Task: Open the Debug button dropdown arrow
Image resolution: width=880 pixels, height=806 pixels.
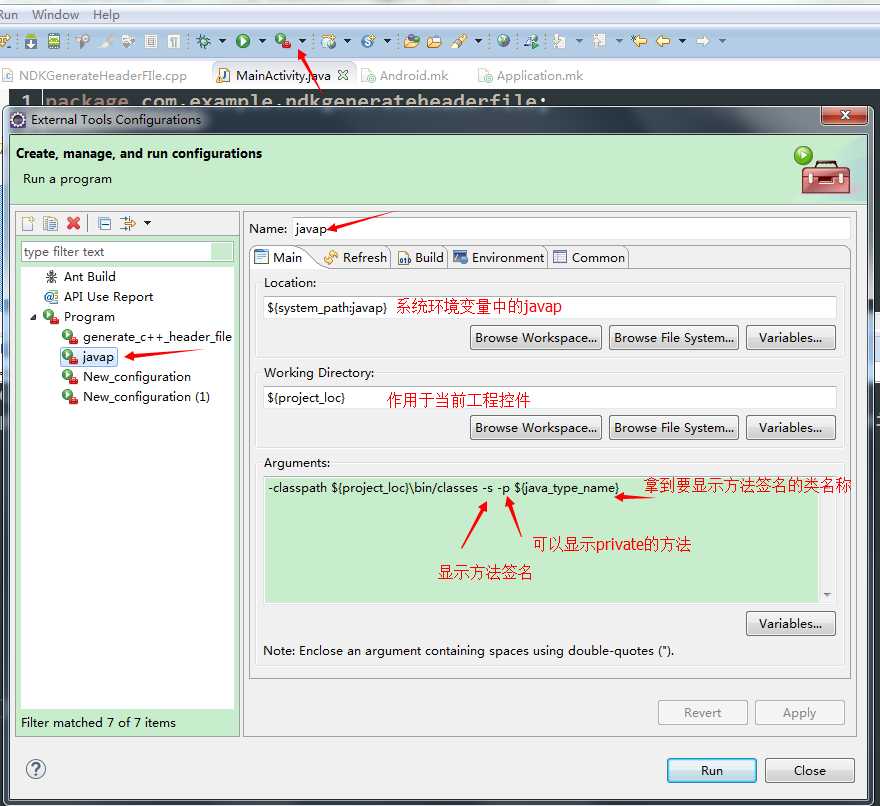Action: point(222,41)
